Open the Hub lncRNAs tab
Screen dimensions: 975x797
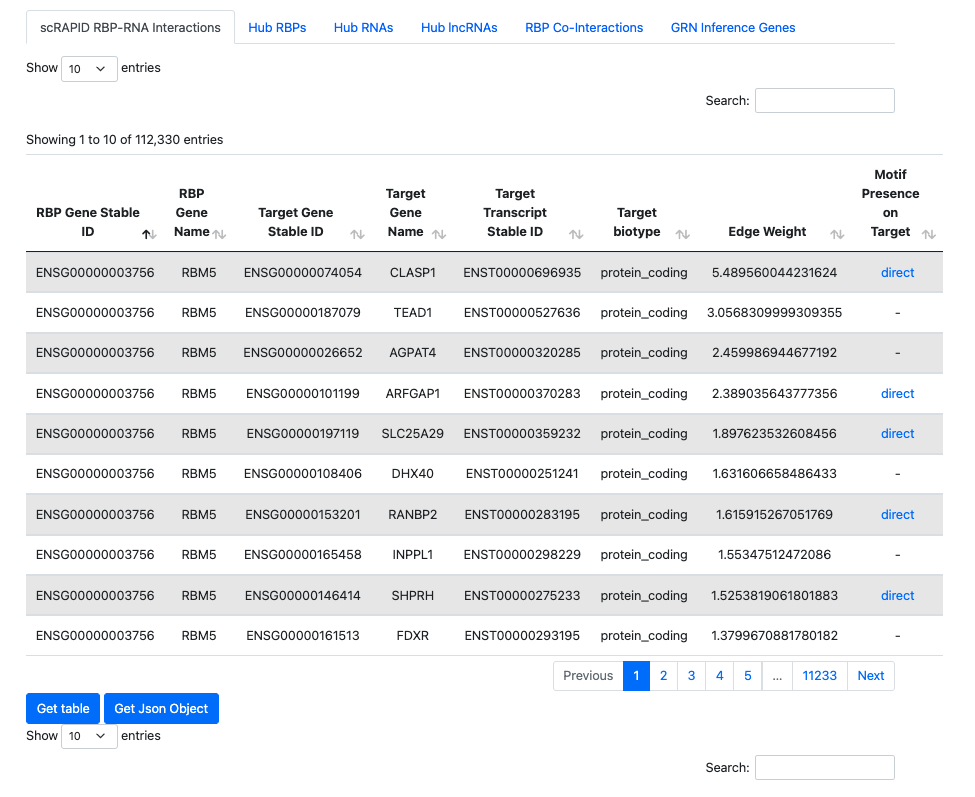459,28
